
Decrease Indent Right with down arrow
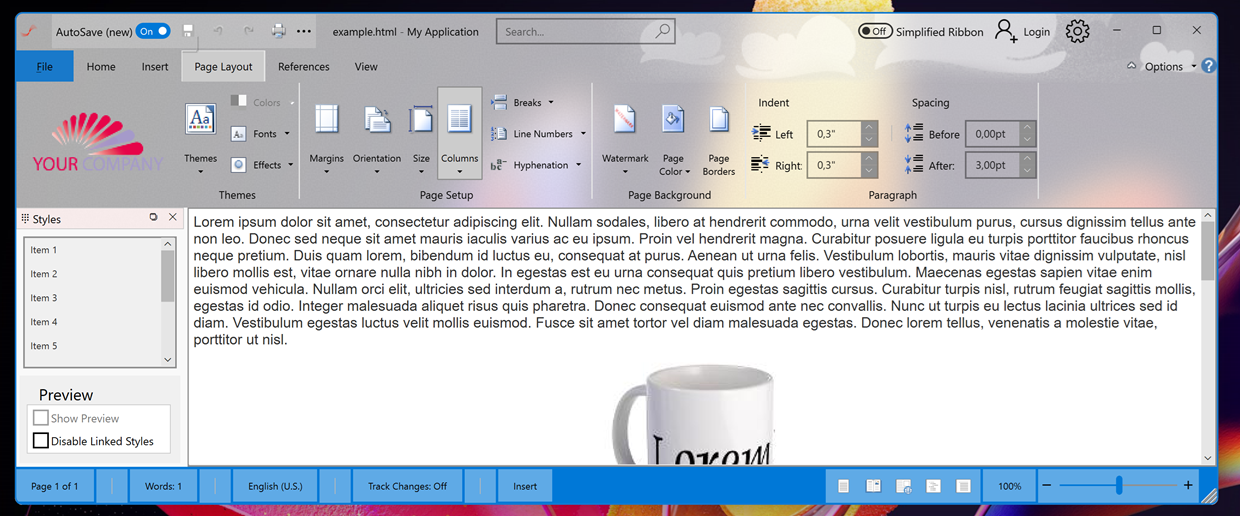(870, 172)
